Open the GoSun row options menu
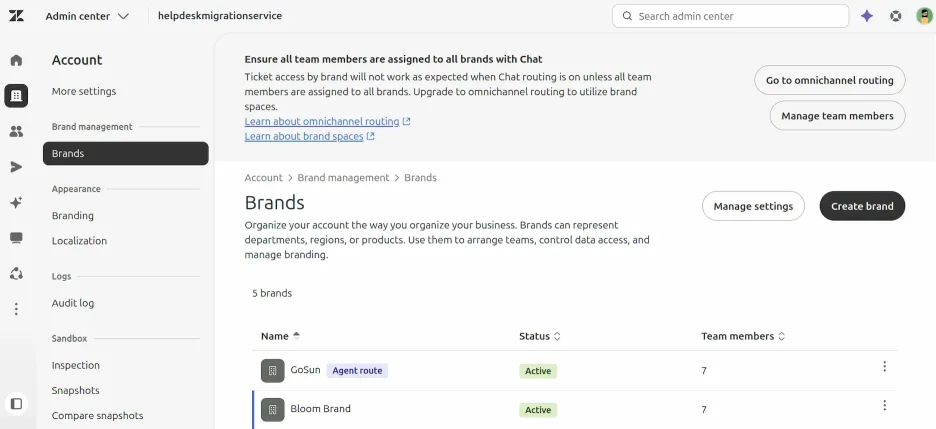 (x=885, y=366)
